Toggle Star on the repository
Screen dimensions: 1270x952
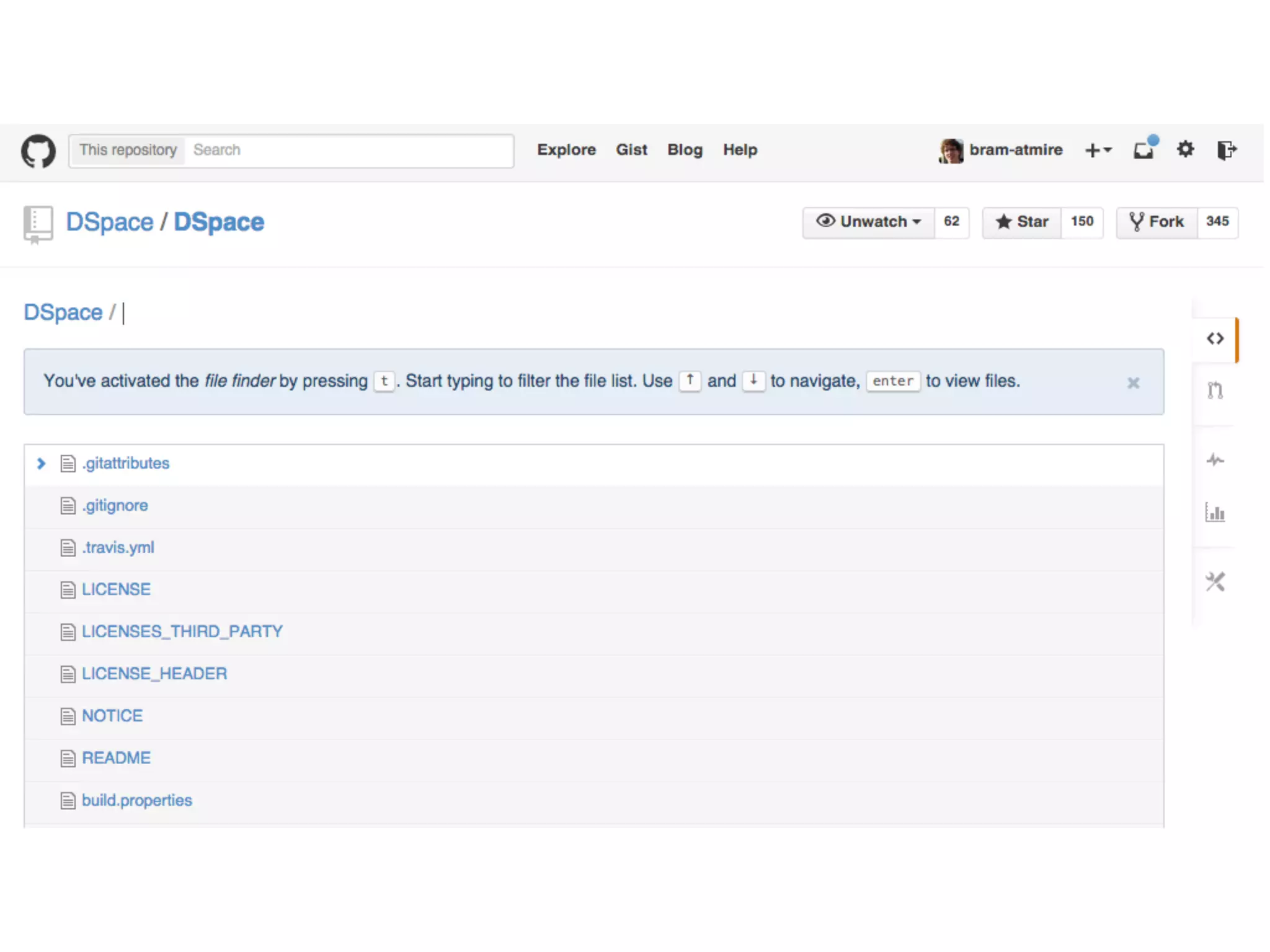click(x=1022, y=222)
